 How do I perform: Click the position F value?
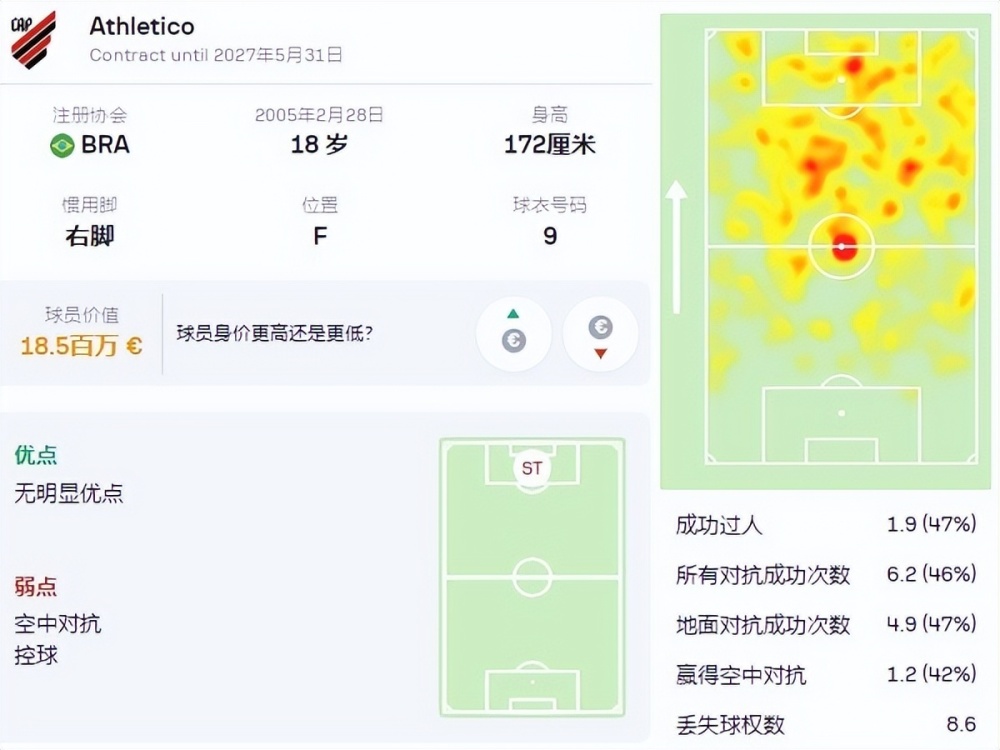click(320, 236)
